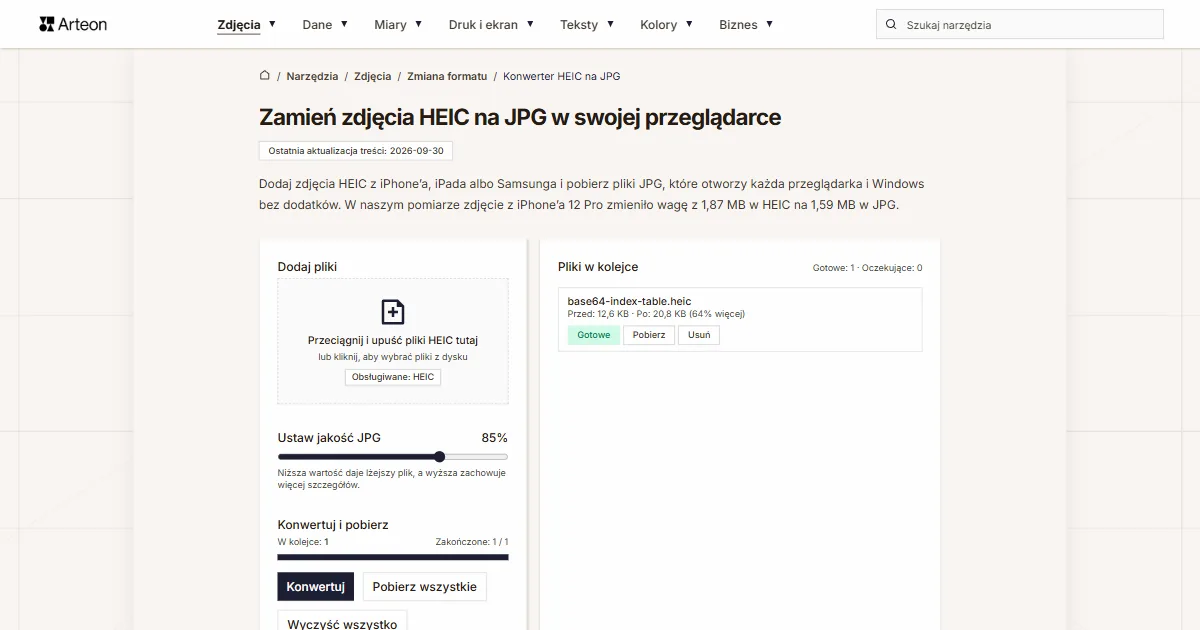Screen dimensions: 1200x630
Task: Click the Konwertuj i pobierz heading
Action: (333, 525)
